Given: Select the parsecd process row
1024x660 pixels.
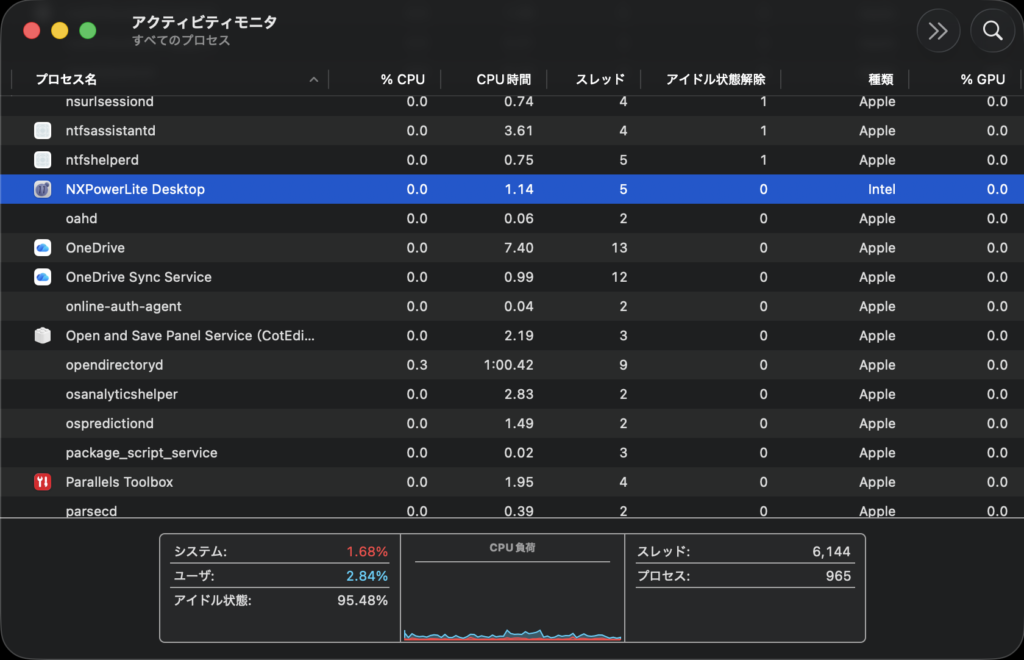Looking at the screenshot, I should point(512,509).
